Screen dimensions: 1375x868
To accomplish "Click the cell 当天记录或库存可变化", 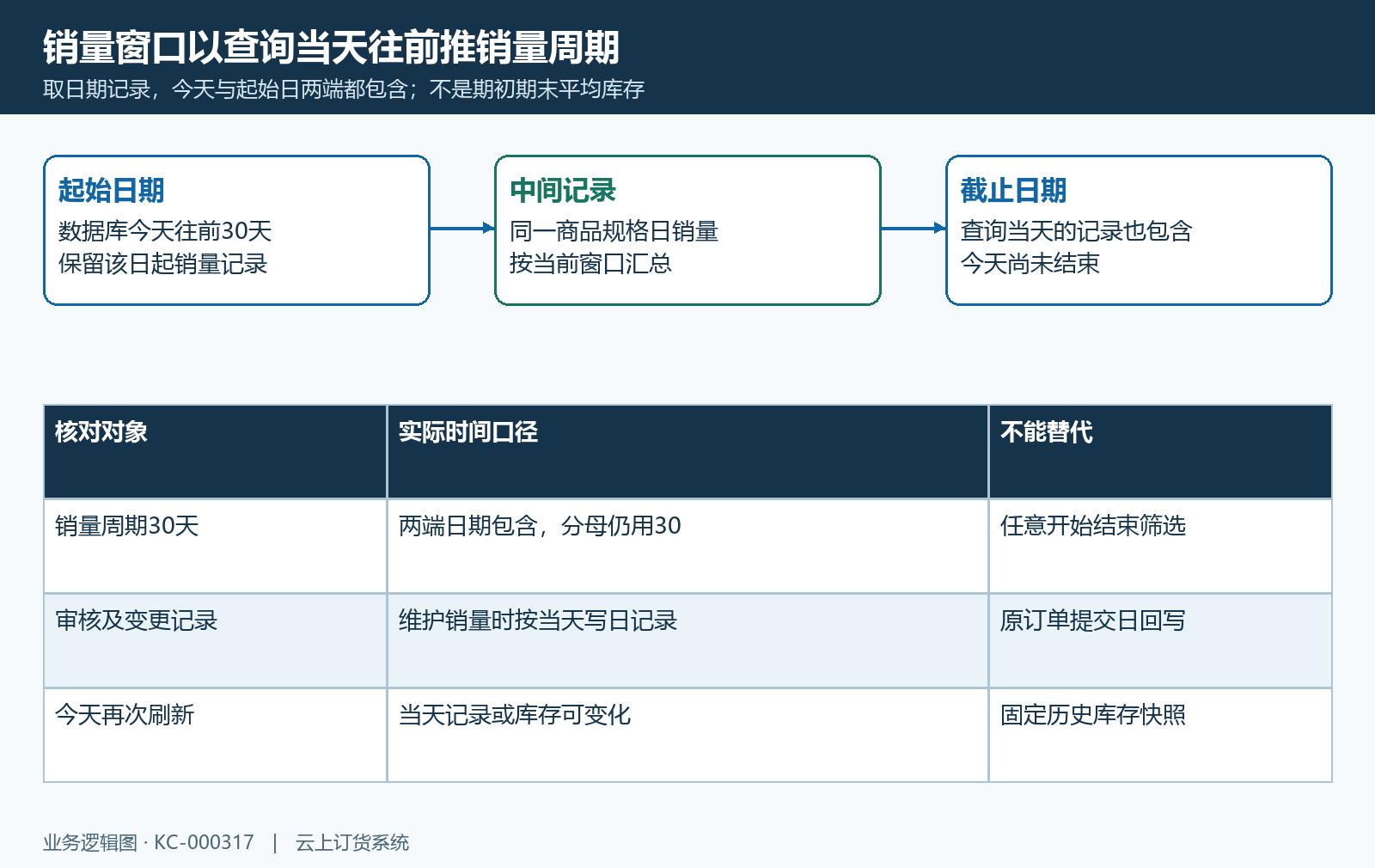I will [x=687, y=735].
